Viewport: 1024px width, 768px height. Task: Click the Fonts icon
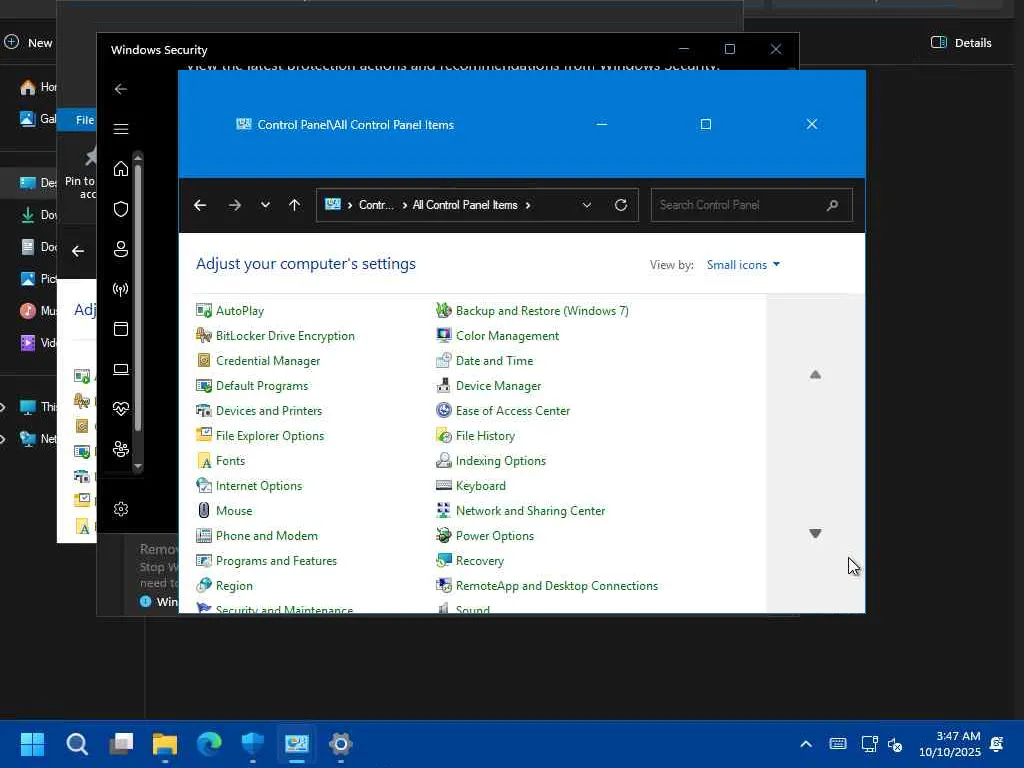[x=204, y=460]
